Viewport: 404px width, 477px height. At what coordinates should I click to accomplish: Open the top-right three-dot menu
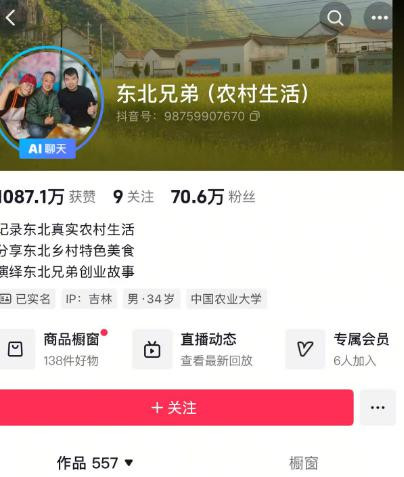379,18
